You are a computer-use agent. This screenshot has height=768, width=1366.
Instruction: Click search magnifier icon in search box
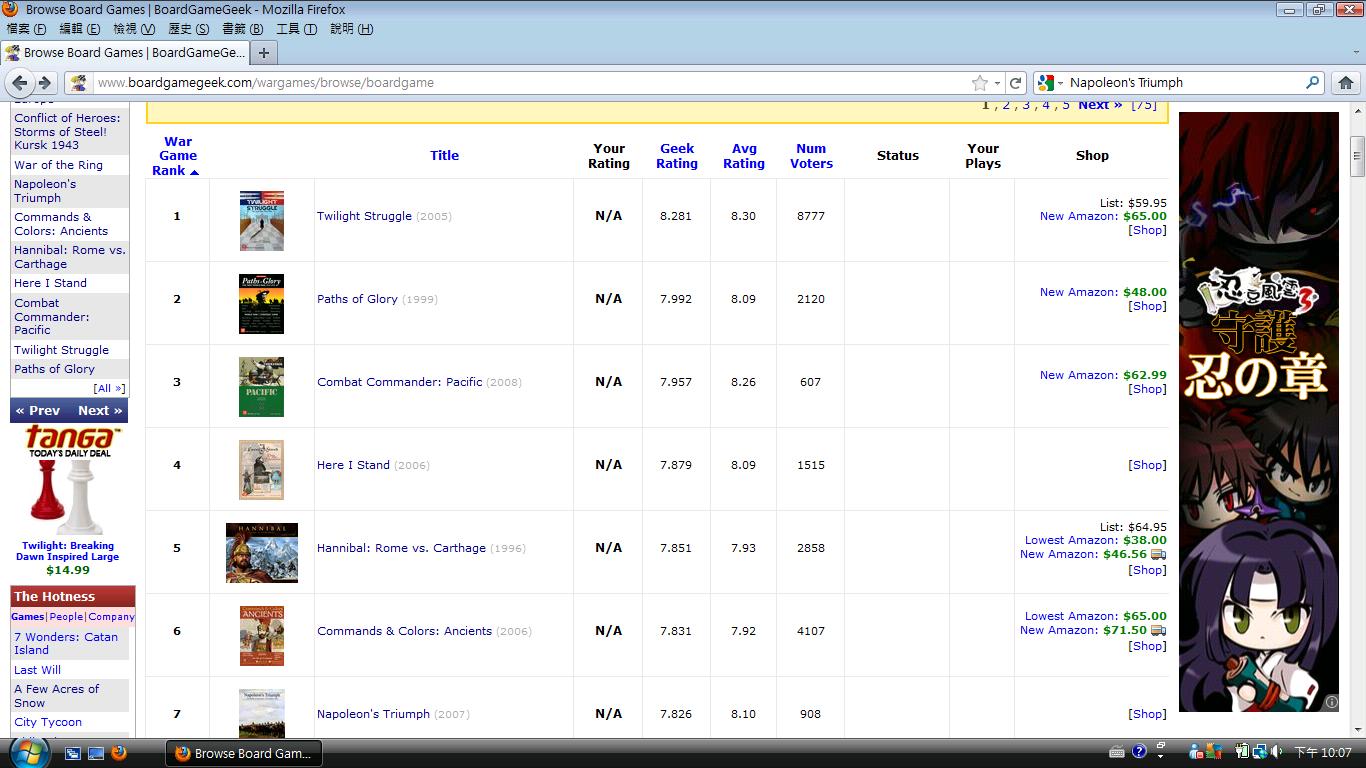pyautogui.click(x=1313, y=83)
